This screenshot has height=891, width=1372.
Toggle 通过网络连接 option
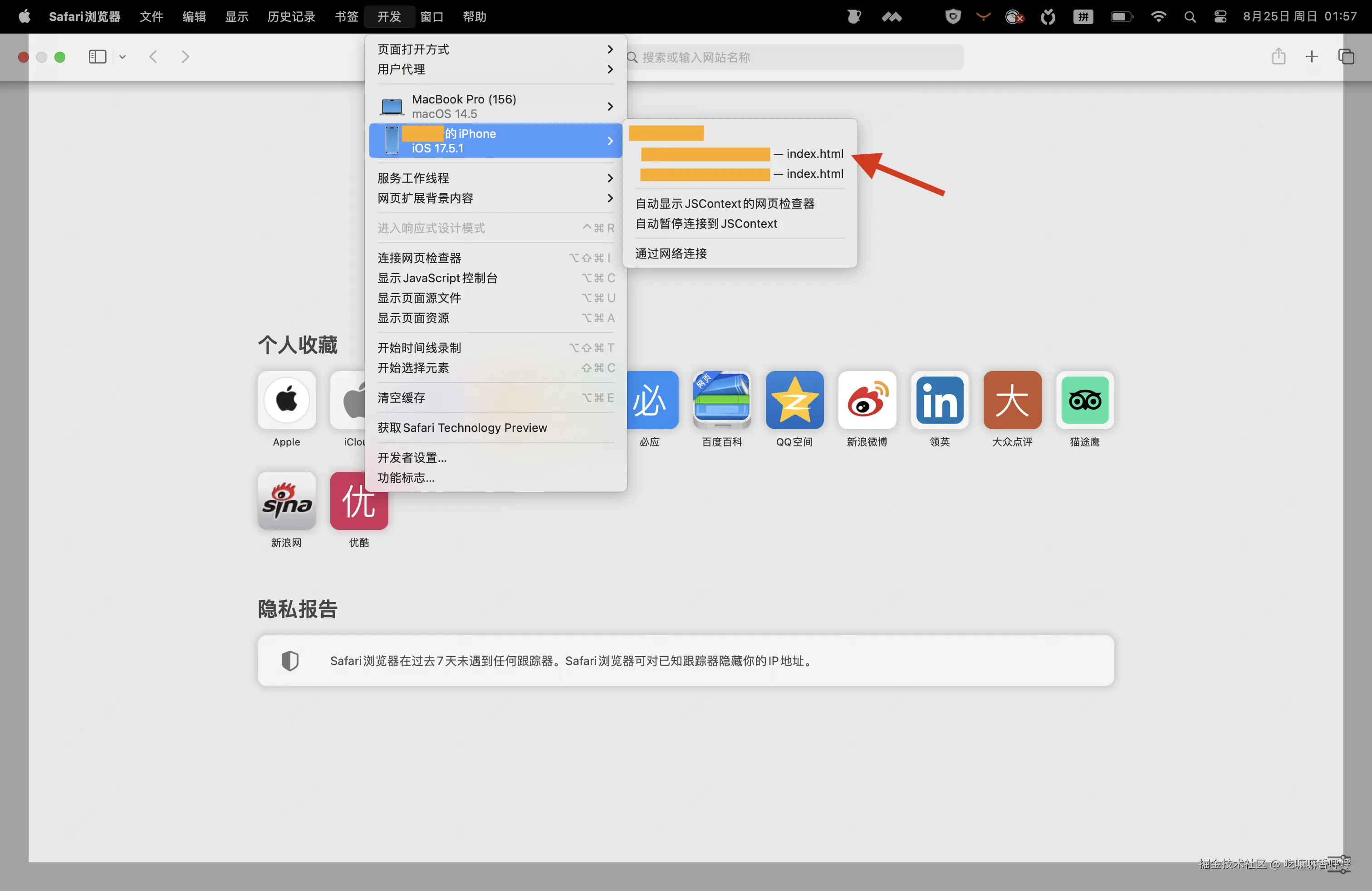pos(671,254)
